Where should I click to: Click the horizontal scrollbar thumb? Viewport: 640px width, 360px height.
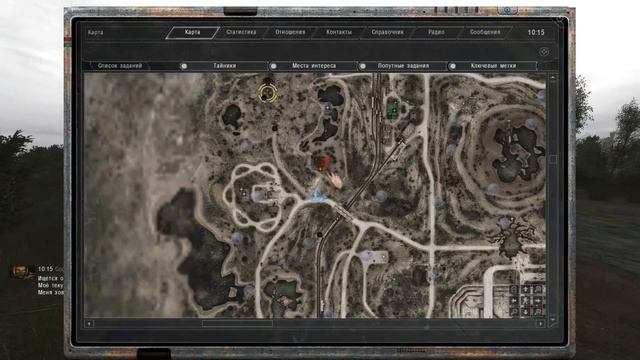click(x=237, y=324)
